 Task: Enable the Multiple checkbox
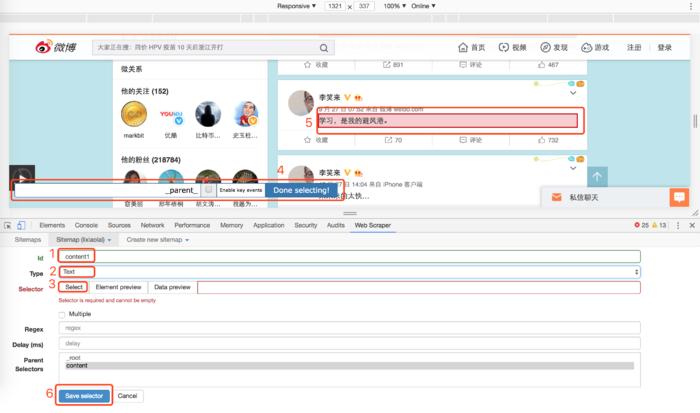click(62, 314)
